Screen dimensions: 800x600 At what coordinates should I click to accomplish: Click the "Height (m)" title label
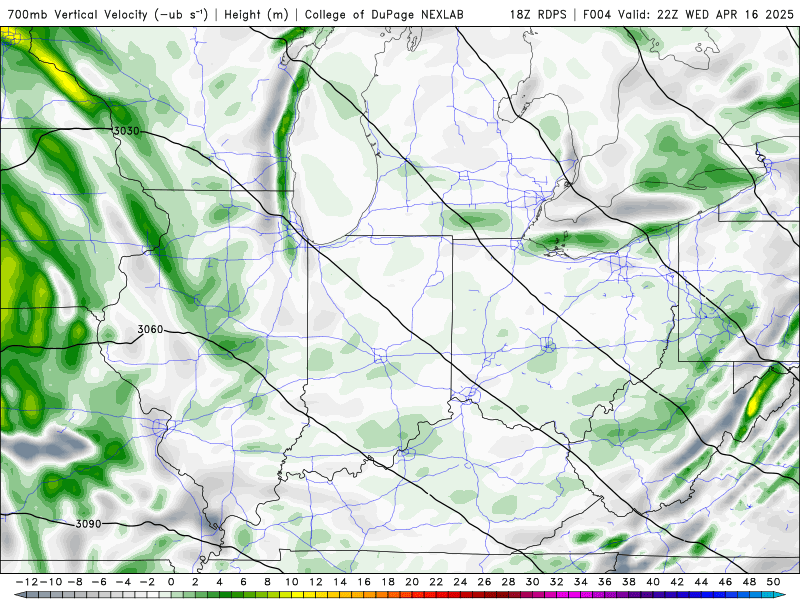click(256, 15)
